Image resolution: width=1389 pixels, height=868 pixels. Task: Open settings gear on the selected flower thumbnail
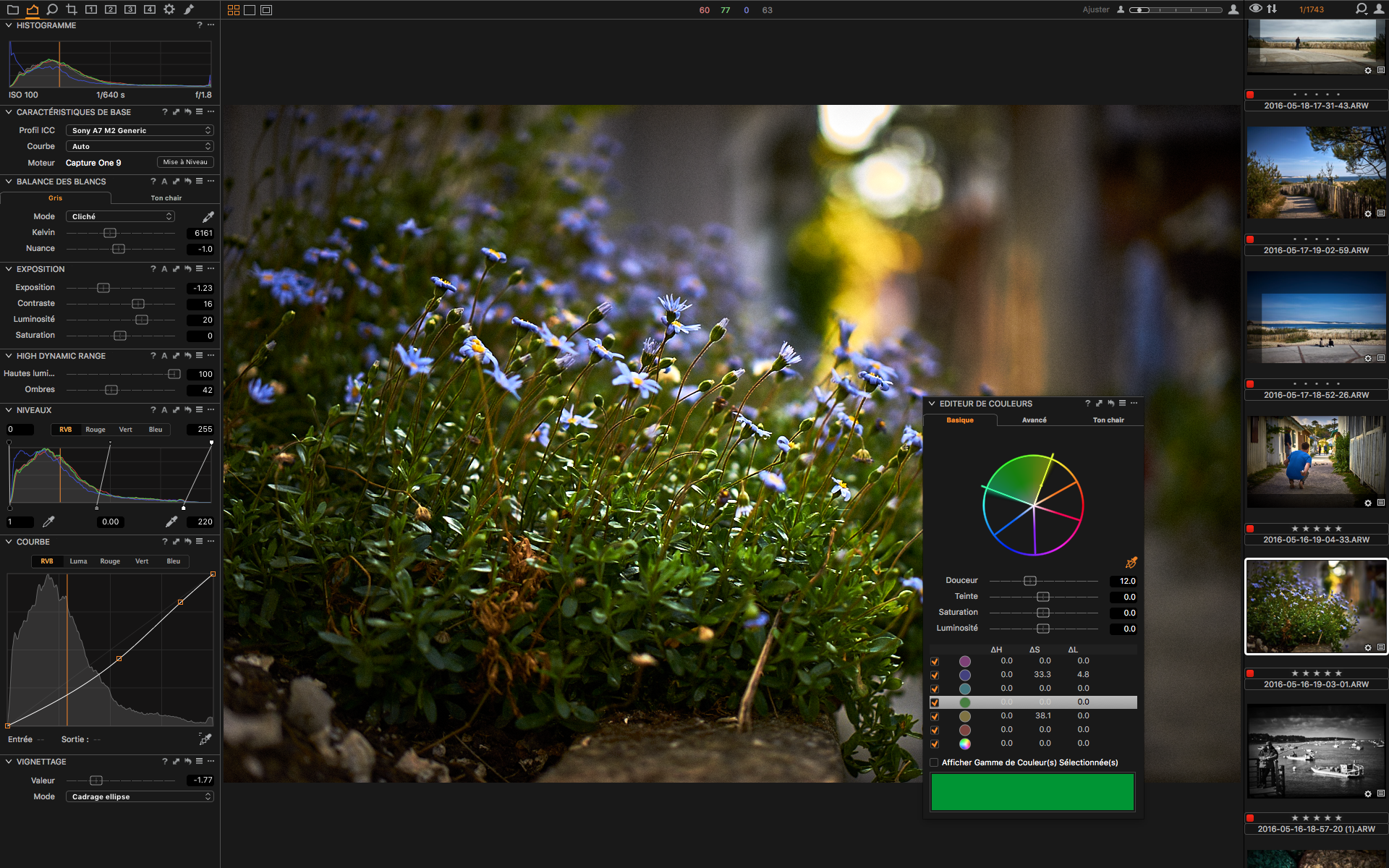[1368, 647]
